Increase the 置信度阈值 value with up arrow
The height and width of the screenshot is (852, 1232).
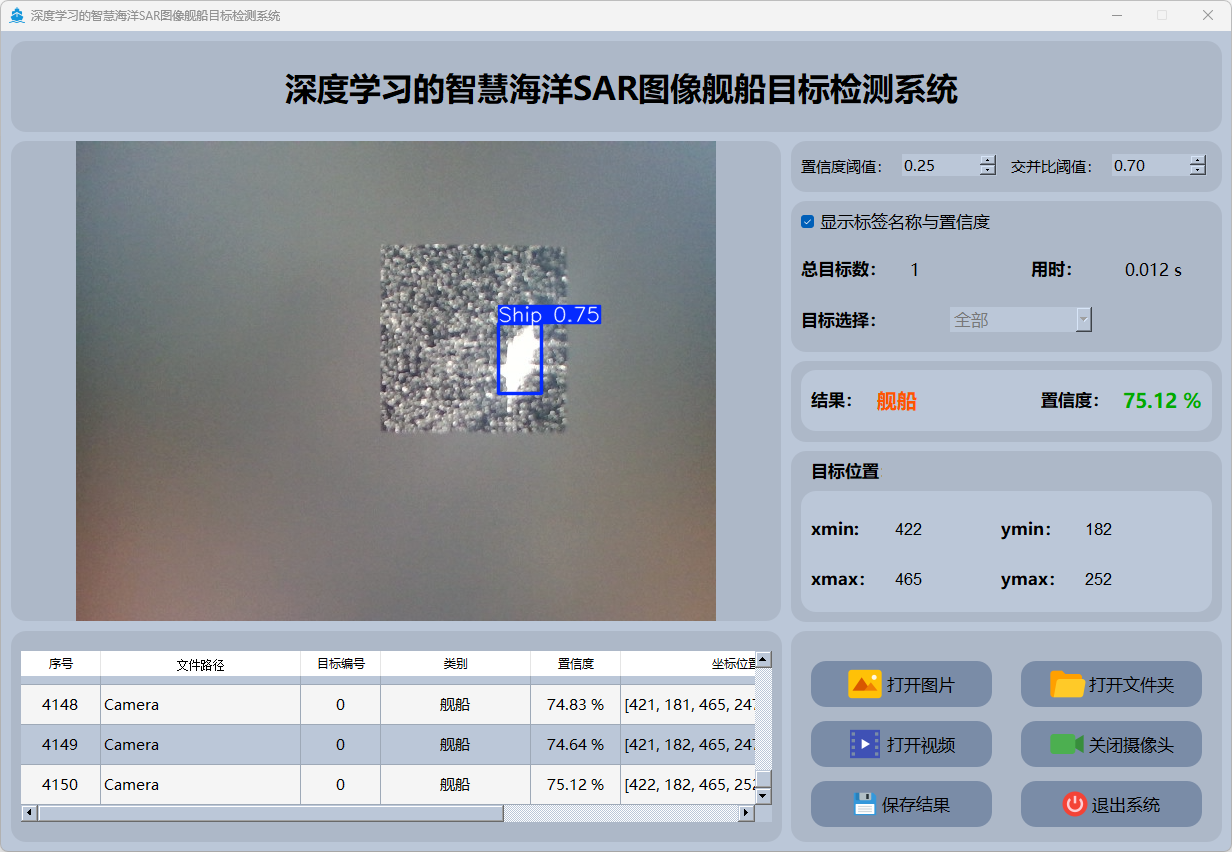click(x=988, y=161)
